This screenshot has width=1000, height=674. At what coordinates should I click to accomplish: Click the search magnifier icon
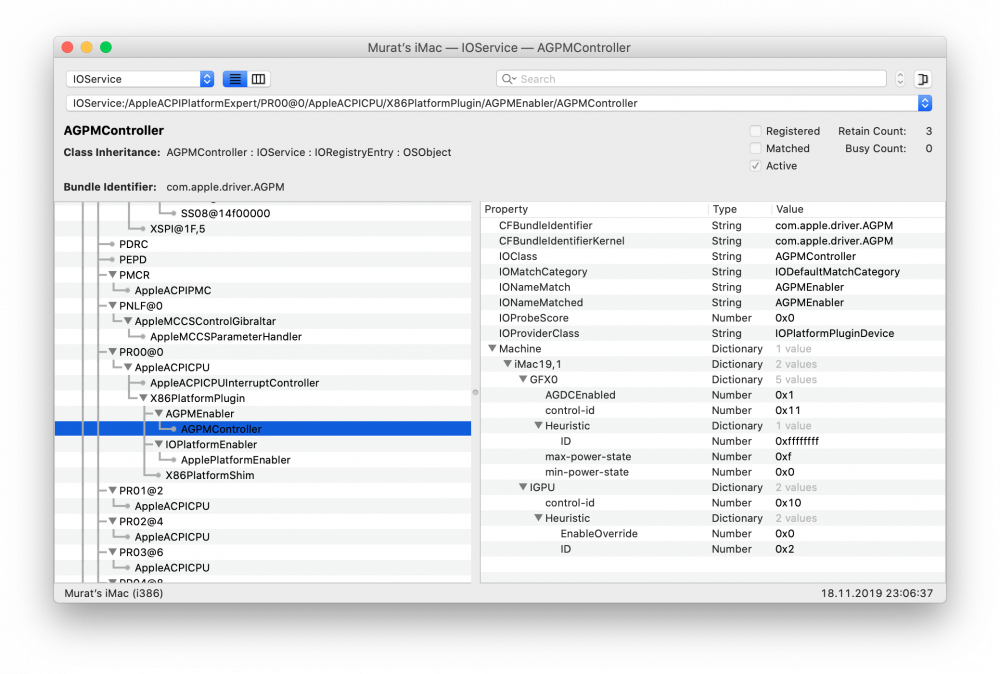[508, 79]
